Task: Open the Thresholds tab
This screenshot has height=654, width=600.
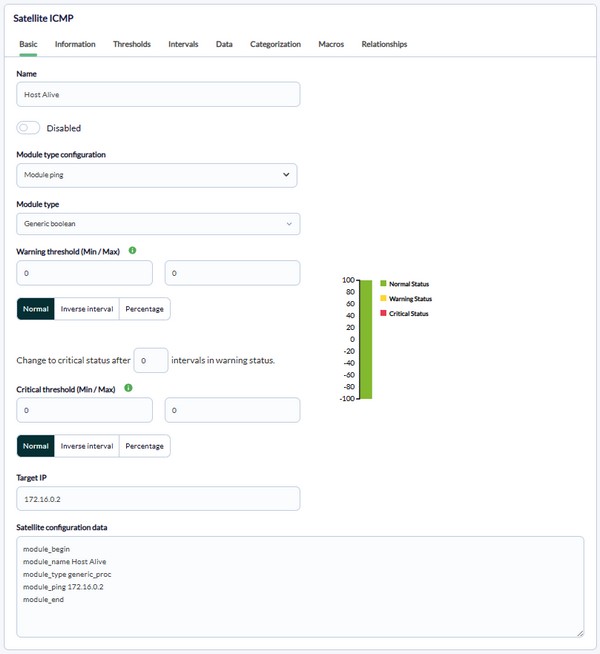Action: [x=132, y=44]
